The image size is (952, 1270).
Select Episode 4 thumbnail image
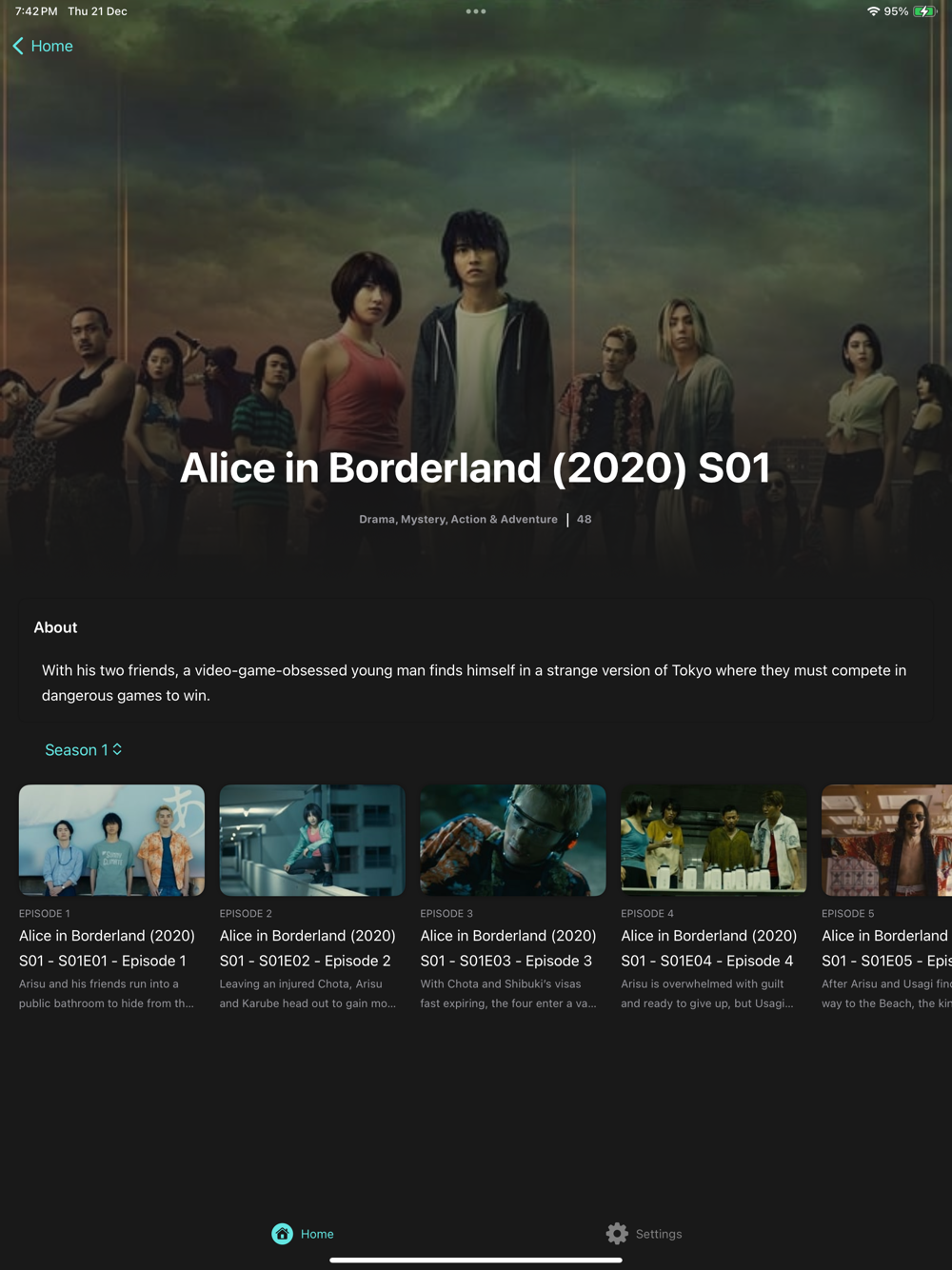pos(714,840)
